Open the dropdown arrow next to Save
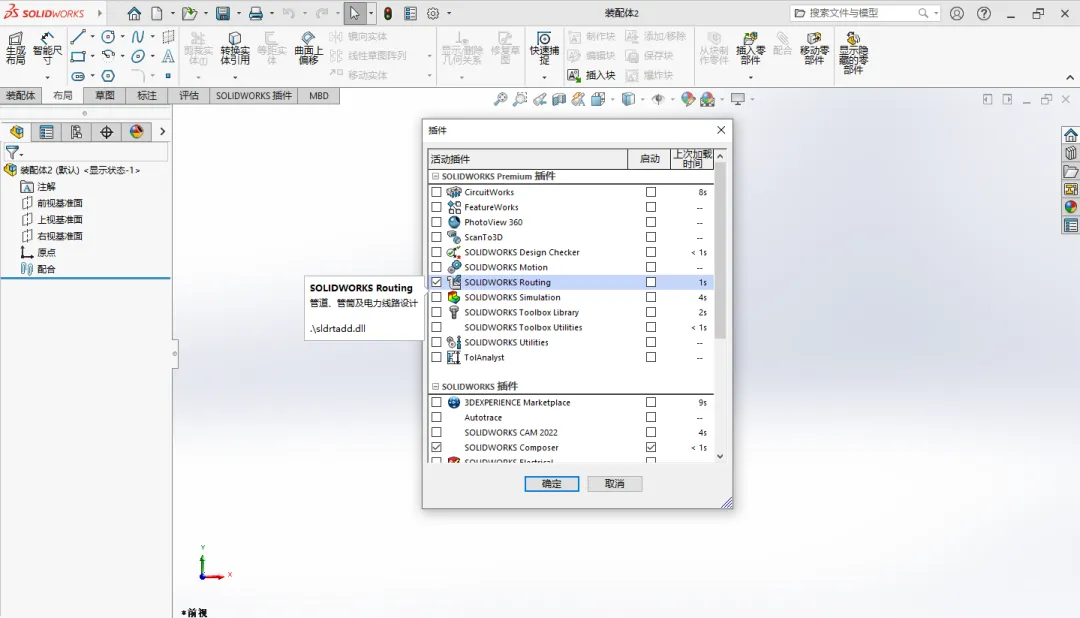The image size is (1080, 618). click(x=239, y=13)
